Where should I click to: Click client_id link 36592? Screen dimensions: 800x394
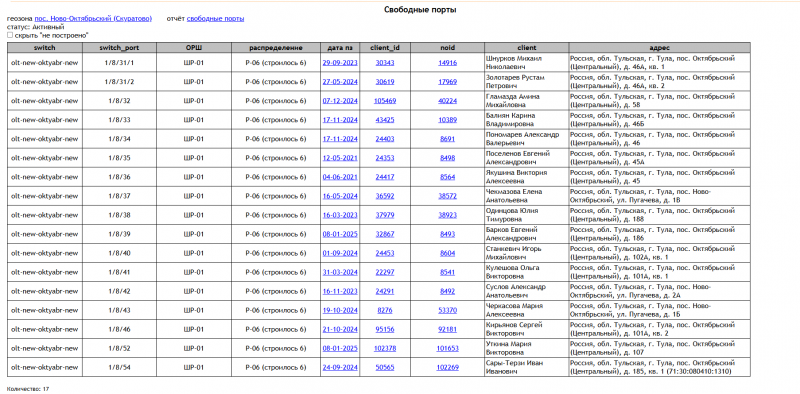(385, 196)
